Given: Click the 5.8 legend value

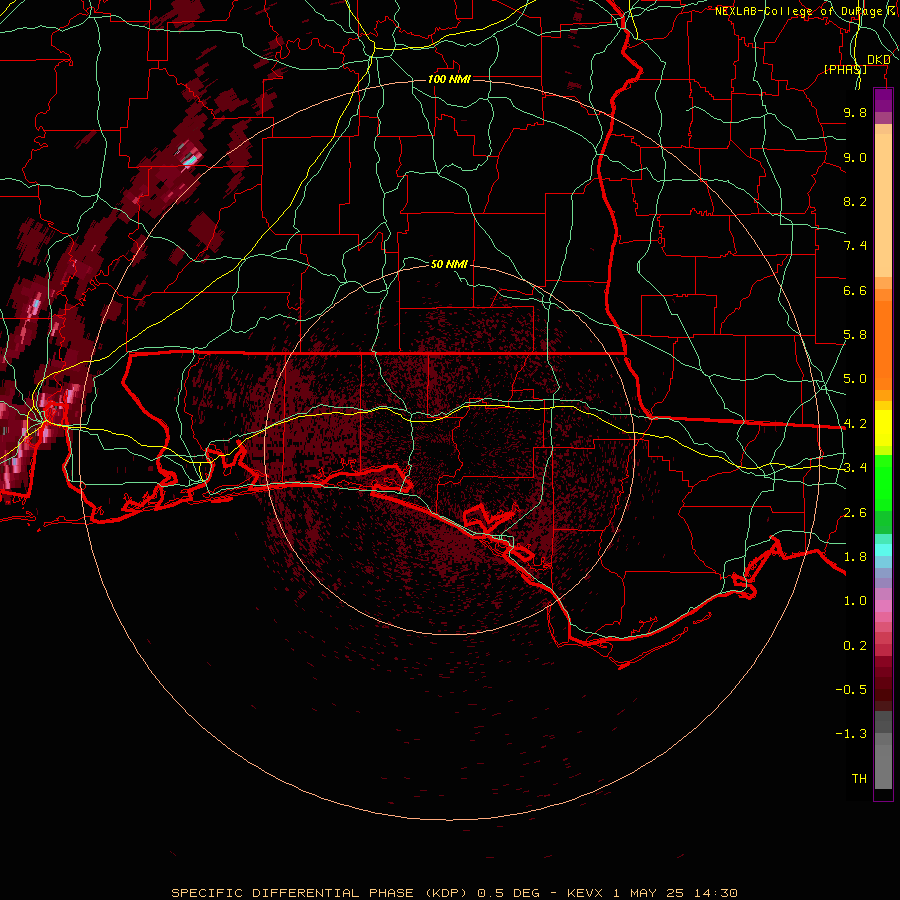Looking at the screenshot, I should (x=855, y=335).
